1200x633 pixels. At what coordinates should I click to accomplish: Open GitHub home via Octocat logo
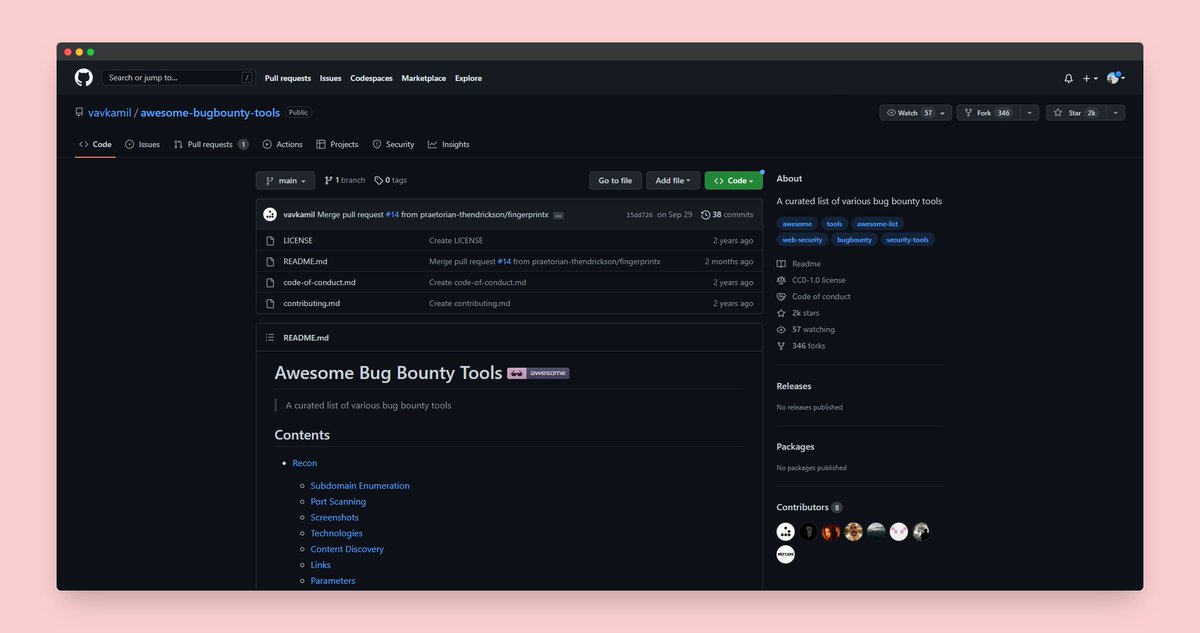tap(83, 78)
